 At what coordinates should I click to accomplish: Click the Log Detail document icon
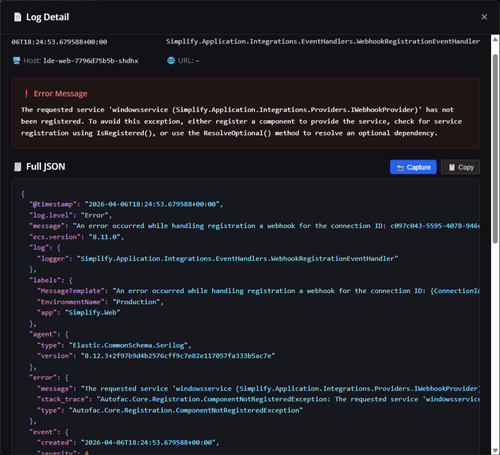(17, 17)
